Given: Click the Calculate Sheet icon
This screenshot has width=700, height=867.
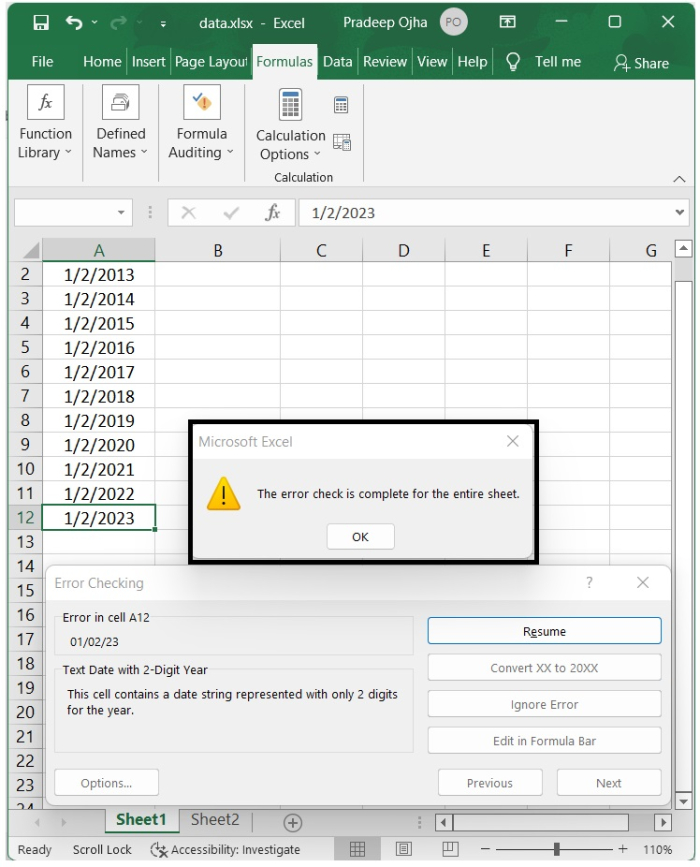Looking at the screenshot, I should [x=342, y=142].
